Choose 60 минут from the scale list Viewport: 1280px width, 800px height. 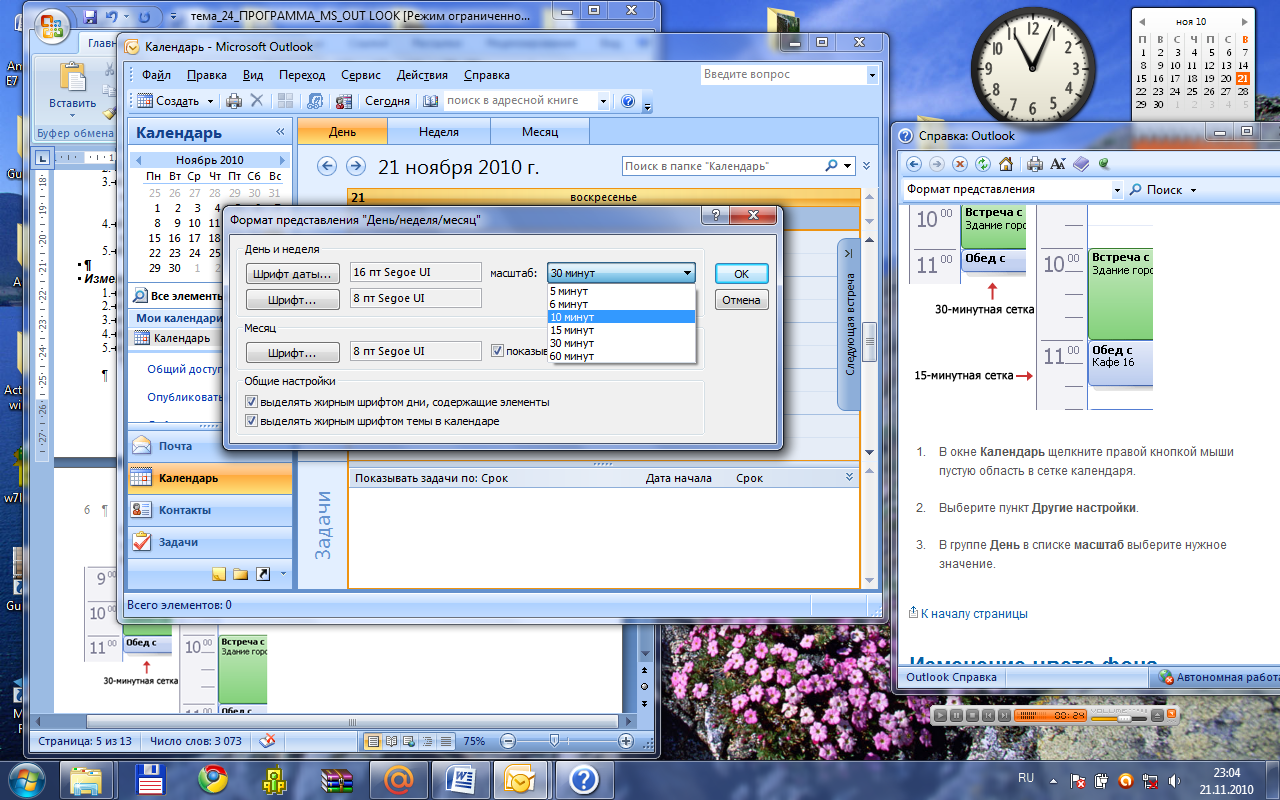[x=621, y=355]
